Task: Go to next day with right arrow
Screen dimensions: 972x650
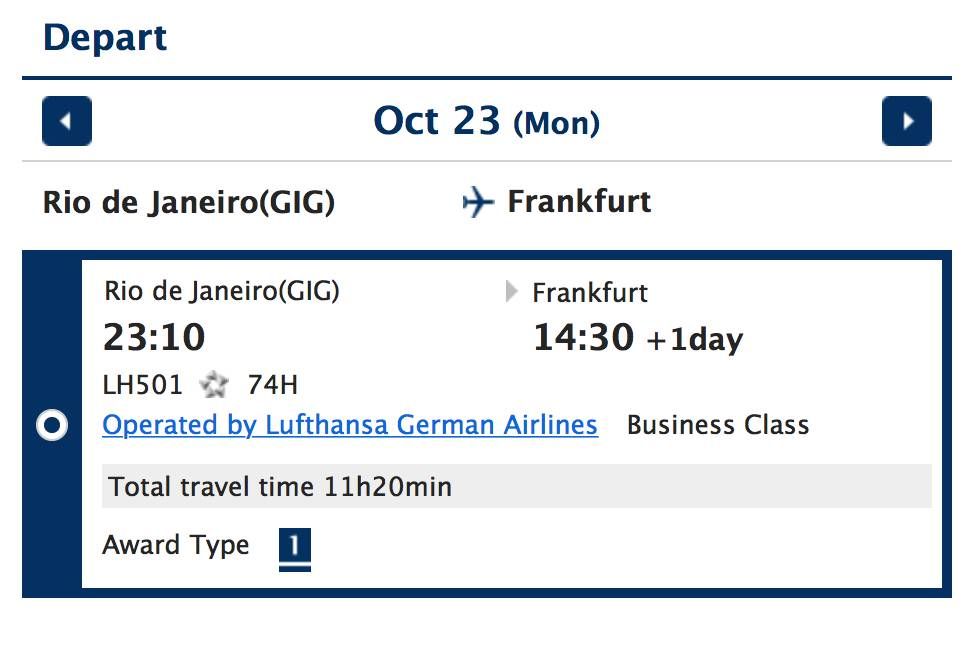Action: (906, 121)
